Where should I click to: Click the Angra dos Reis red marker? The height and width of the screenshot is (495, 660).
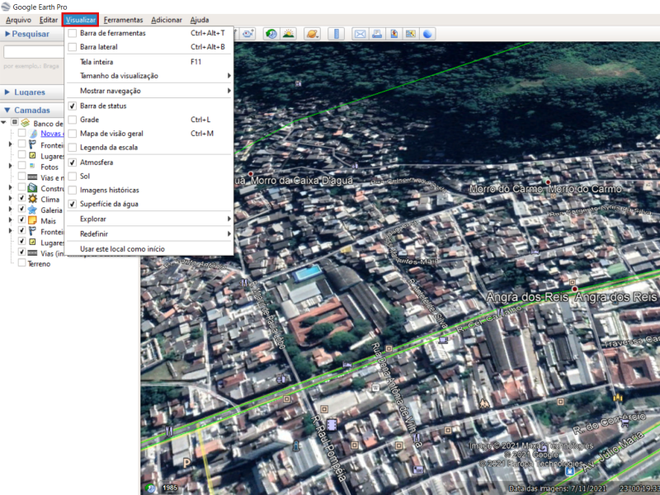click(575, 289)
